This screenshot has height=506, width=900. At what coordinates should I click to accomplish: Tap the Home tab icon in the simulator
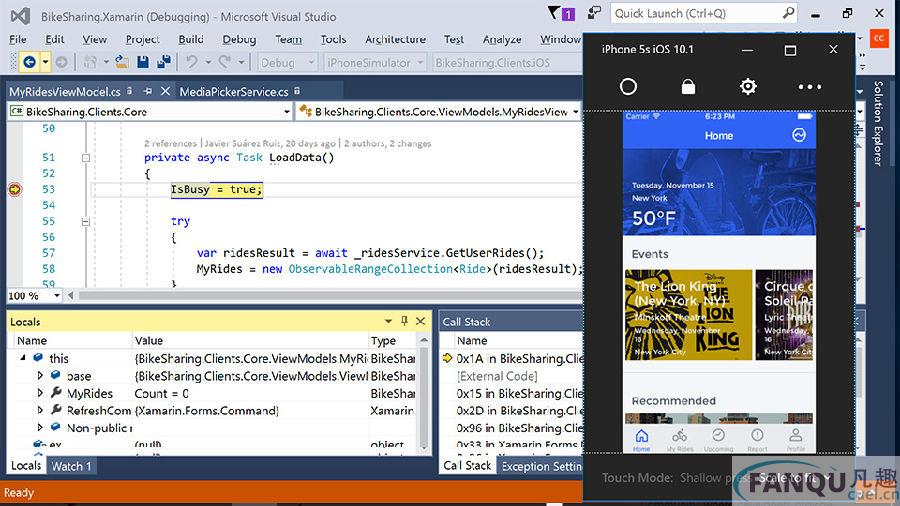642,439
